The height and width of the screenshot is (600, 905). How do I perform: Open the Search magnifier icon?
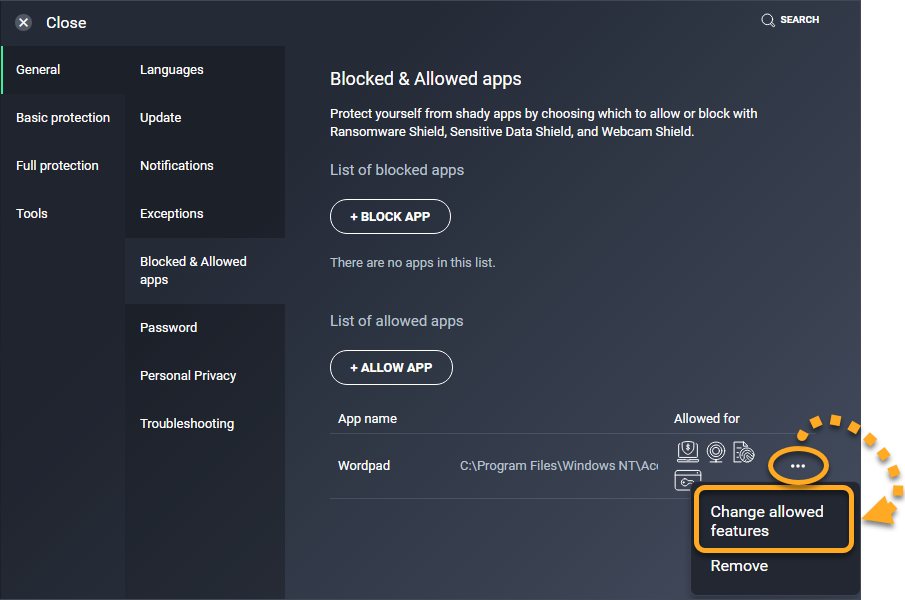768,20
